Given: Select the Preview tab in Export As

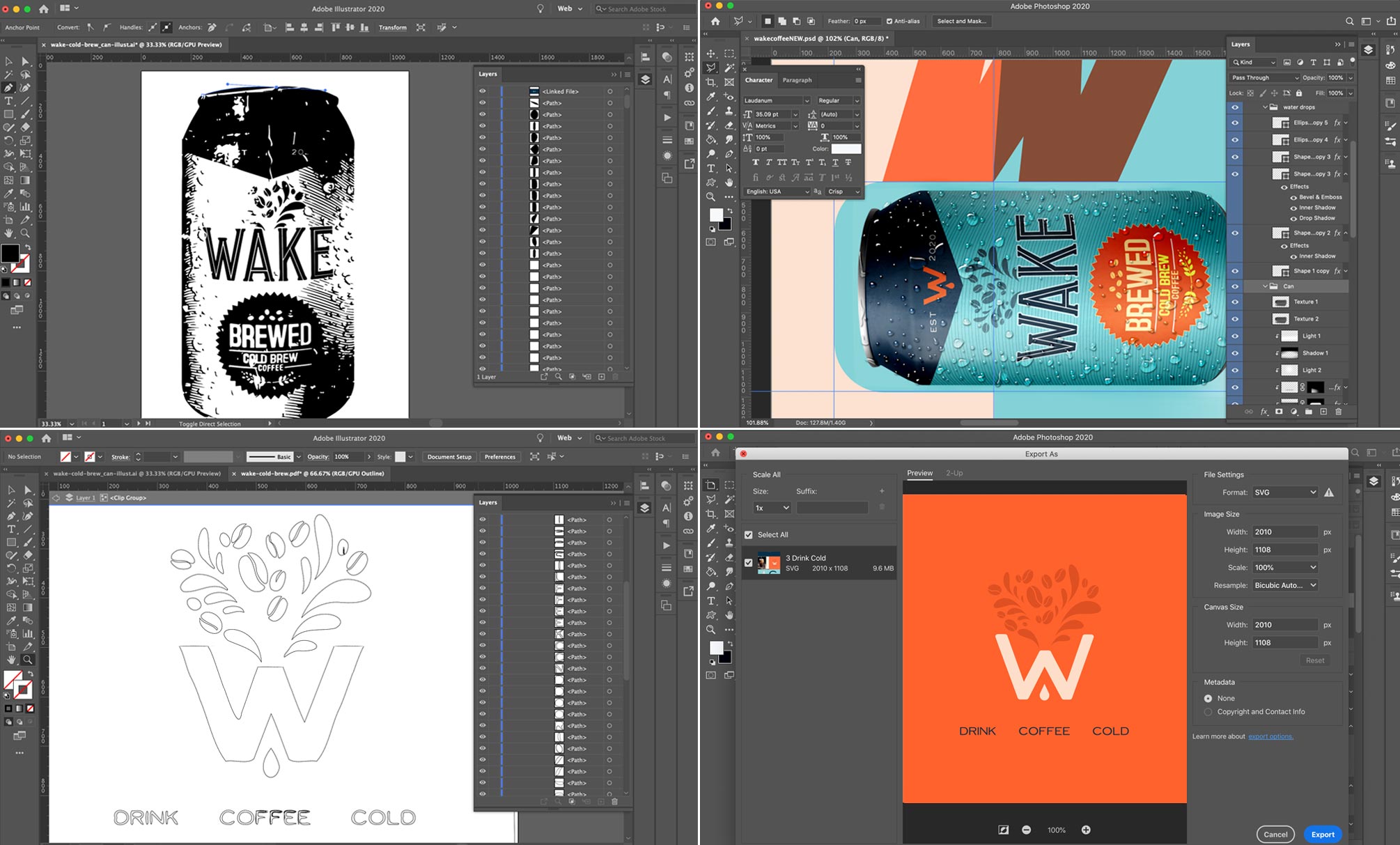Looking at the screenshot, I should pyautogui.click(x=919, y=473).
